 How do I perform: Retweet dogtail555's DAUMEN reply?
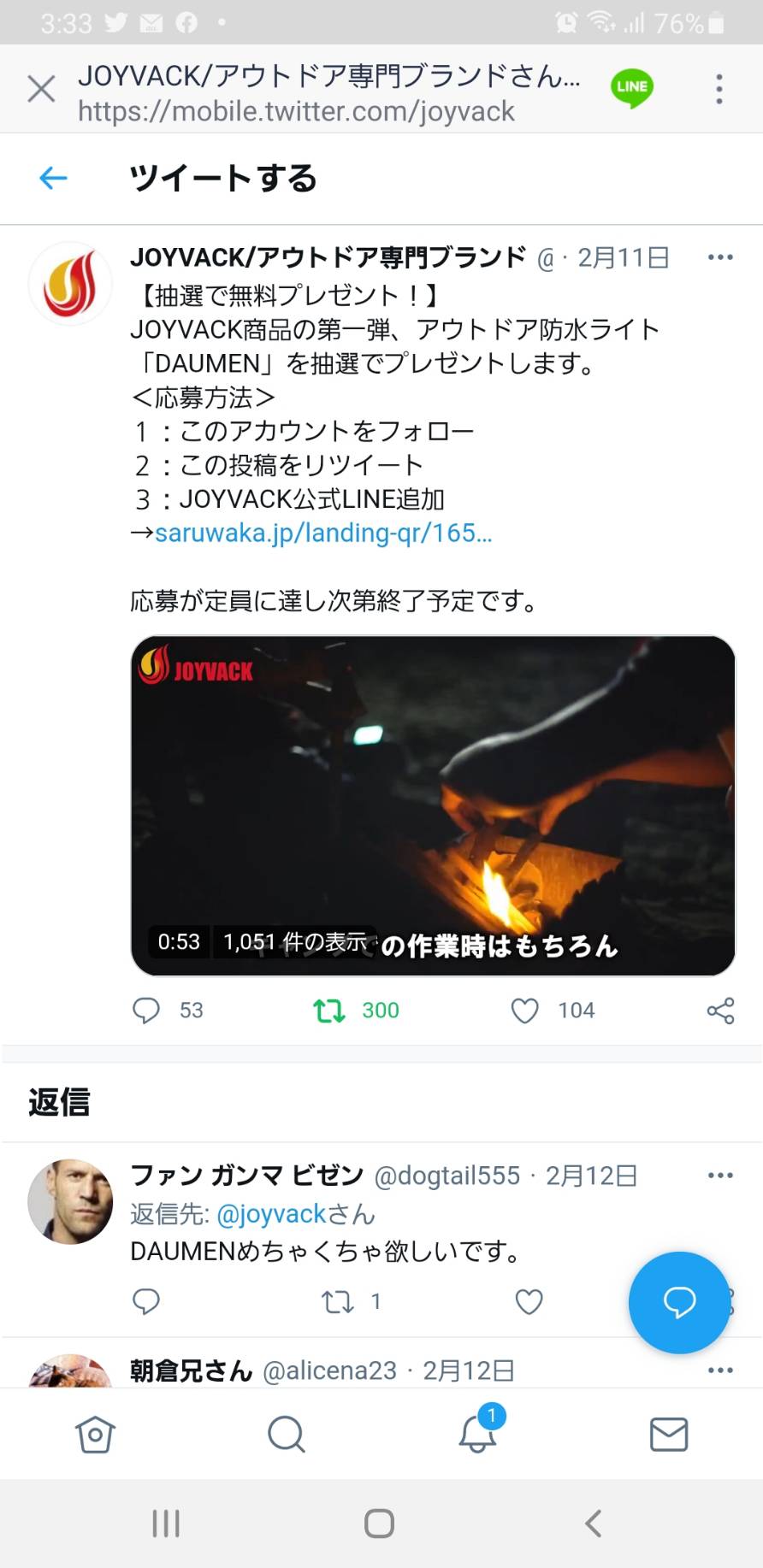point(337,1302)
